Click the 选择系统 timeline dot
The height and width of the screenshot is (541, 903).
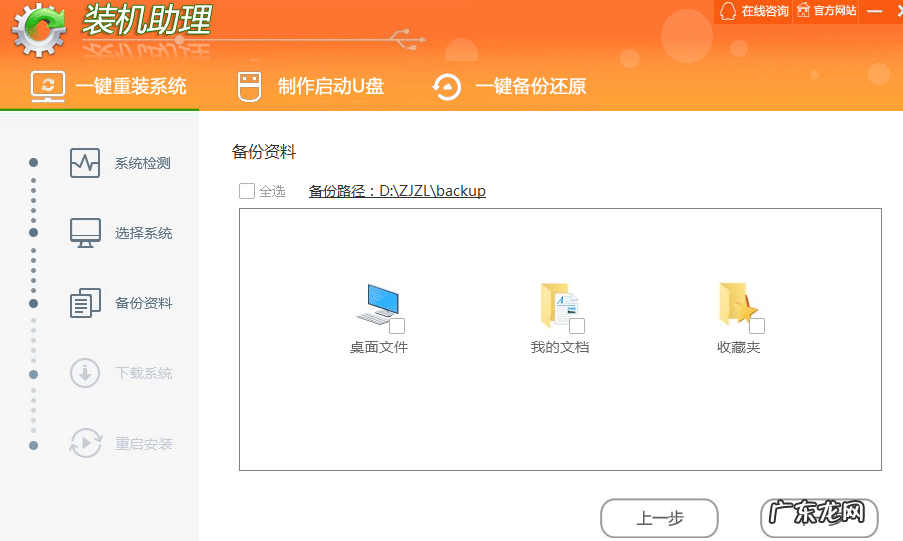33,232
